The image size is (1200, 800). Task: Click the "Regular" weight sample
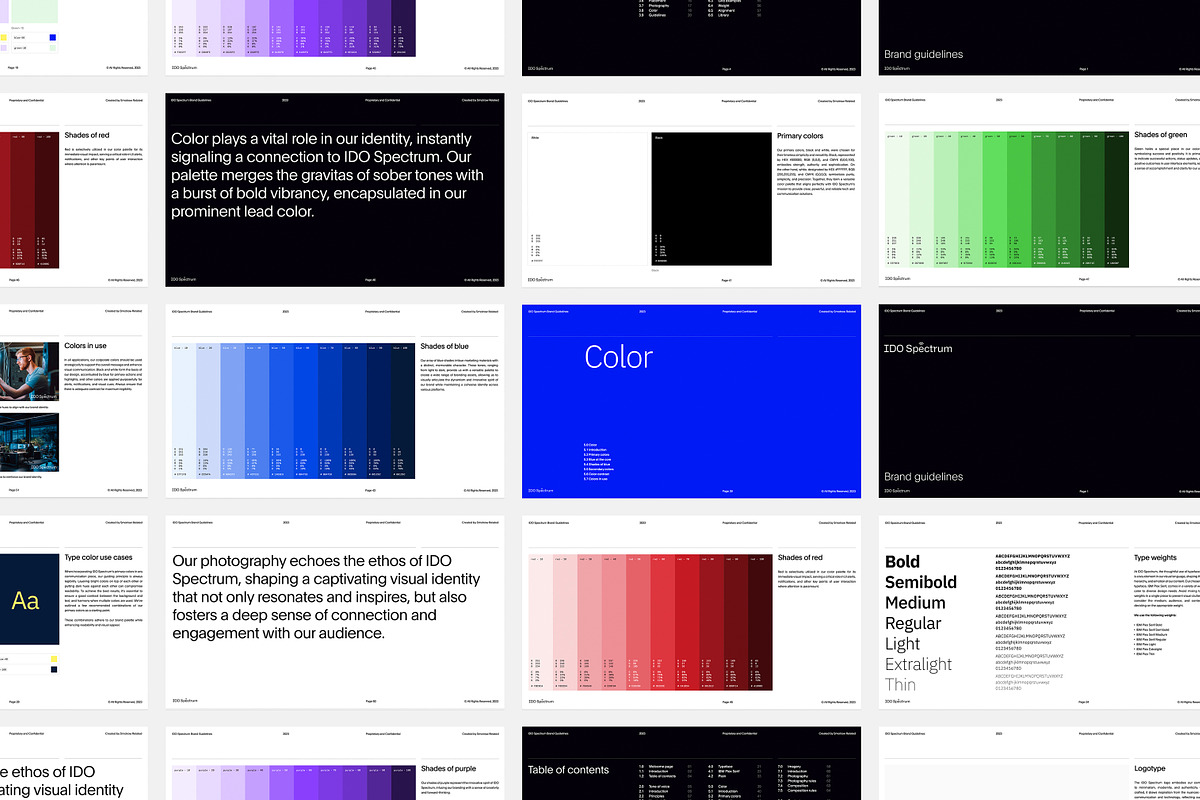point(913,623)
